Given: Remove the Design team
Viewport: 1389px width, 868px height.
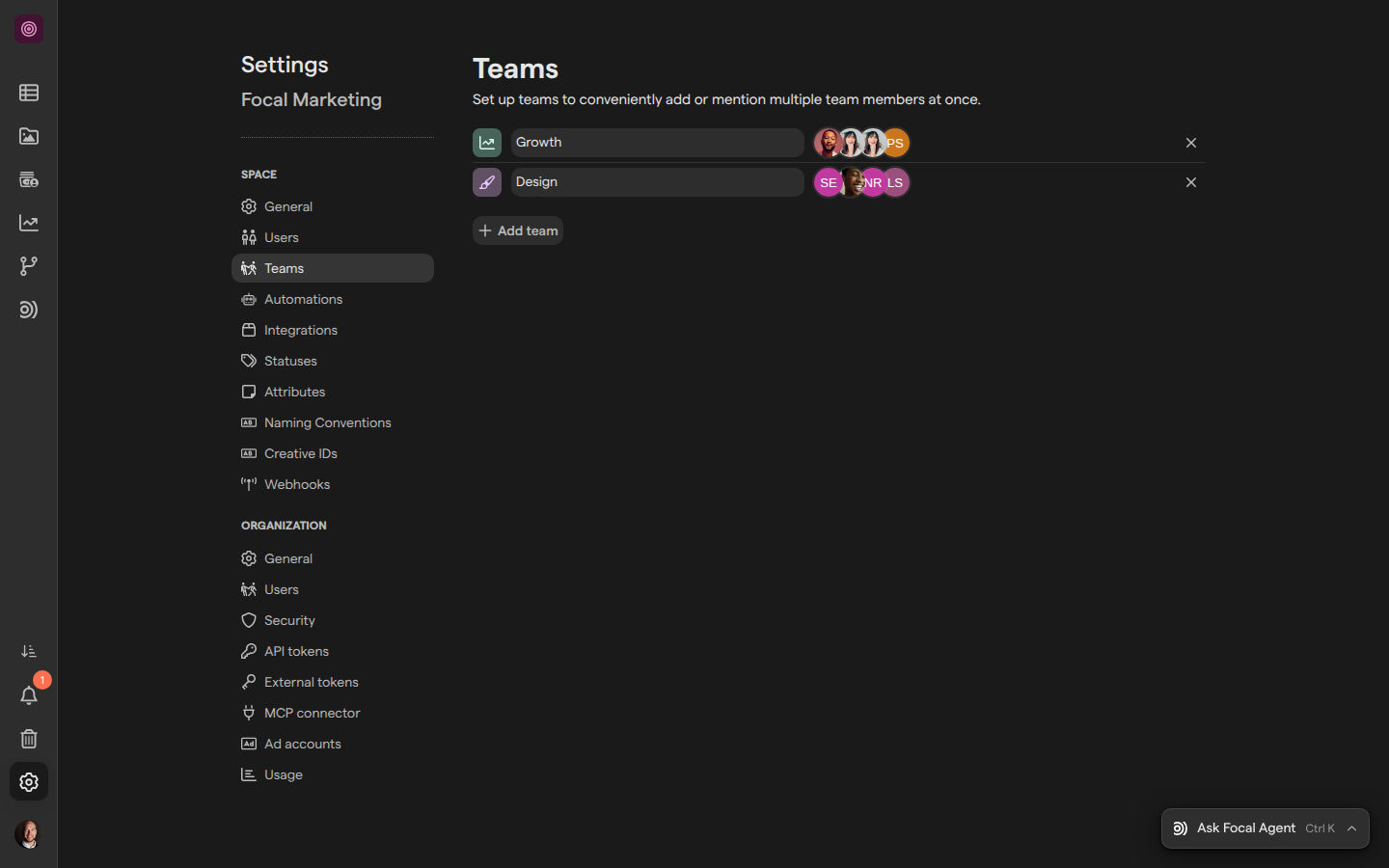Looking at the screenshot, I should point(1191,182).
